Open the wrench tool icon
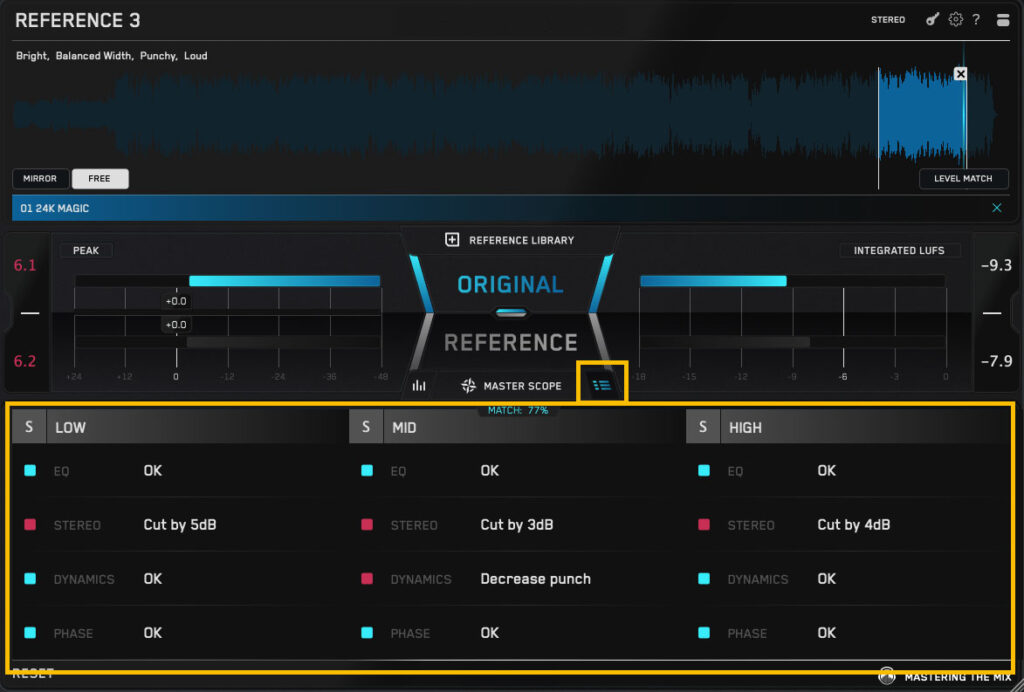 click(x=933, y=20)
